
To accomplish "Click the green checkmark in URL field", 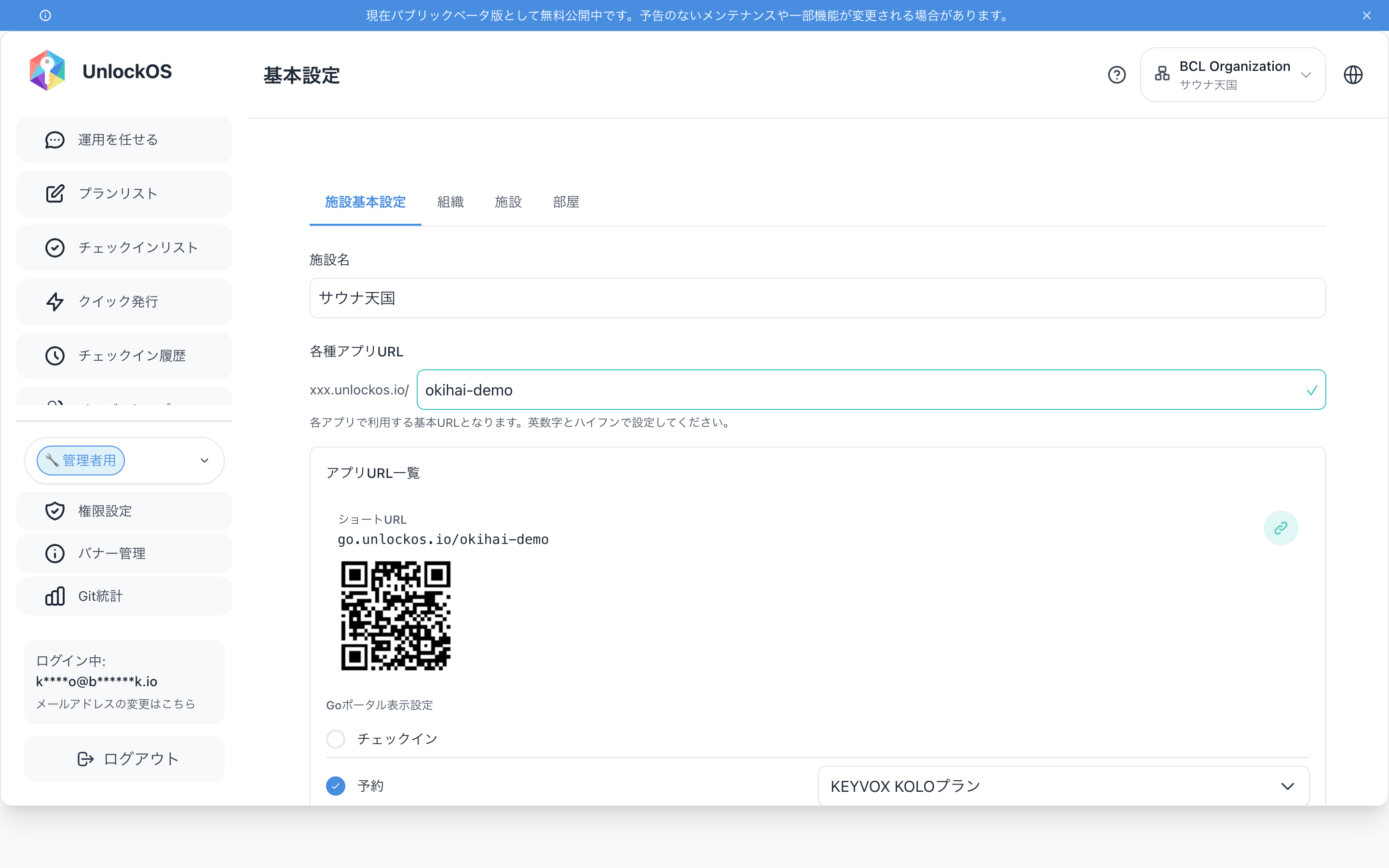I will pos(1311,391).
